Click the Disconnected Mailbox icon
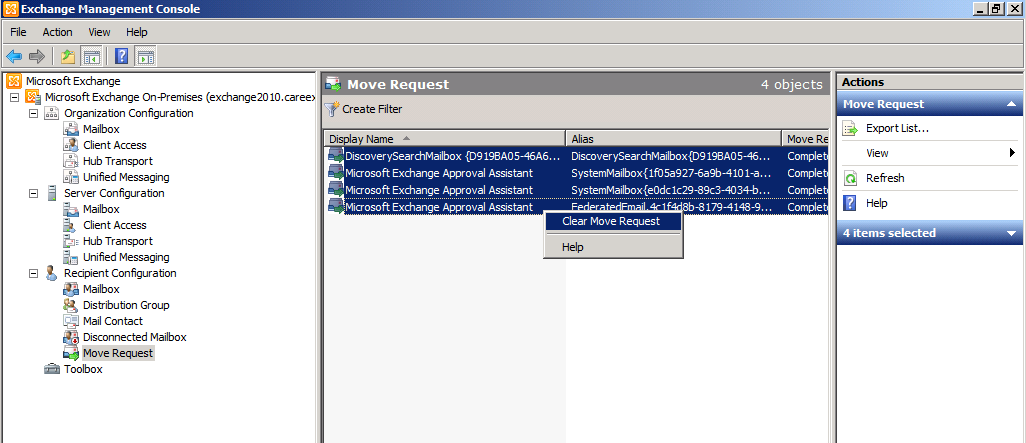This screenshot has height=443, width=1026. (x=71, y=337)
